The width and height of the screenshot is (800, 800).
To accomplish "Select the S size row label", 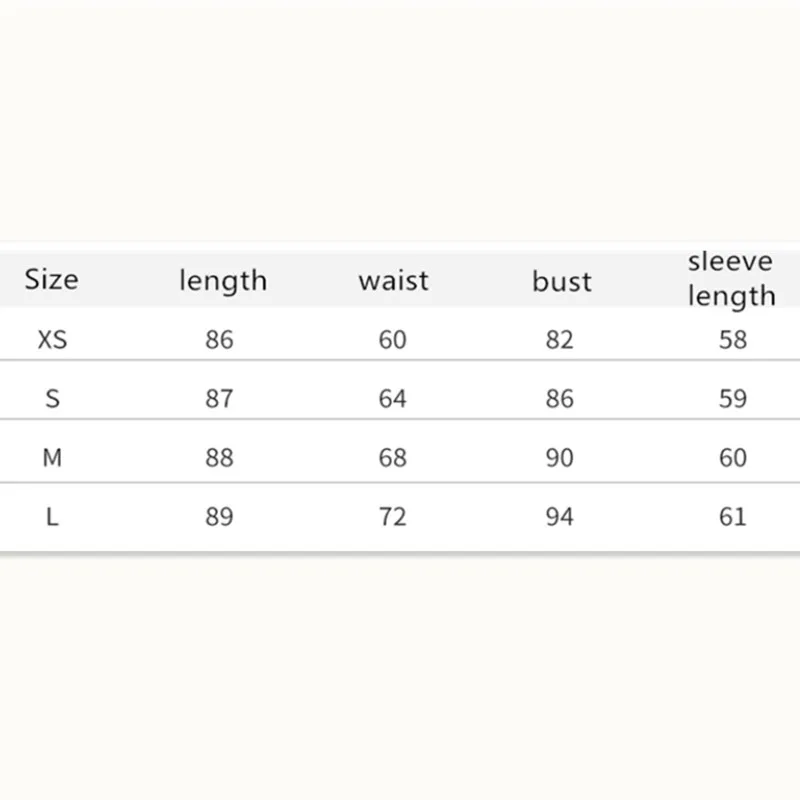I will [52, 399].
